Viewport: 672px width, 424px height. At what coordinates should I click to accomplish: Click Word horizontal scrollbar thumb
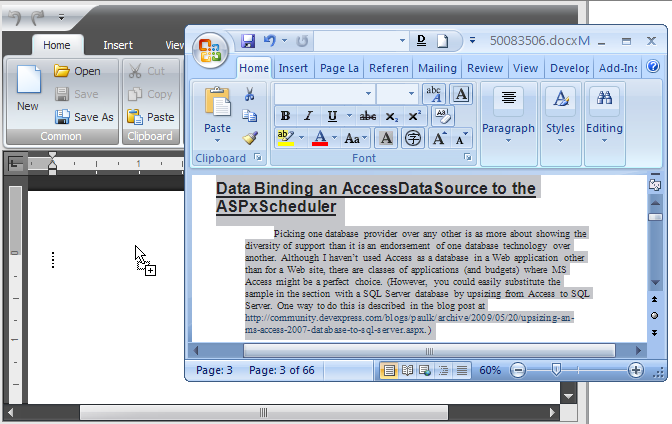tap(429, 351)
